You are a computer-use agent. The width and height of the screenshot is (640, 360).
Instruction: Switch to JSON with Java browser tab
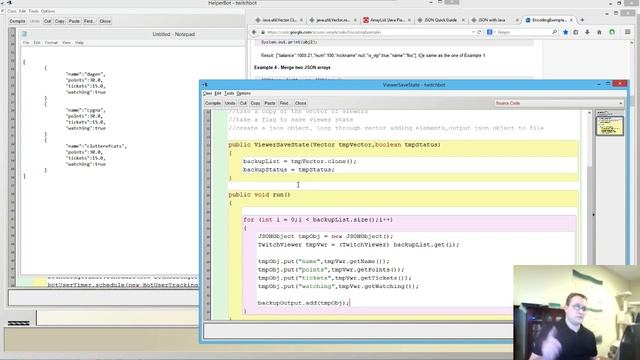tap(494, 20)
